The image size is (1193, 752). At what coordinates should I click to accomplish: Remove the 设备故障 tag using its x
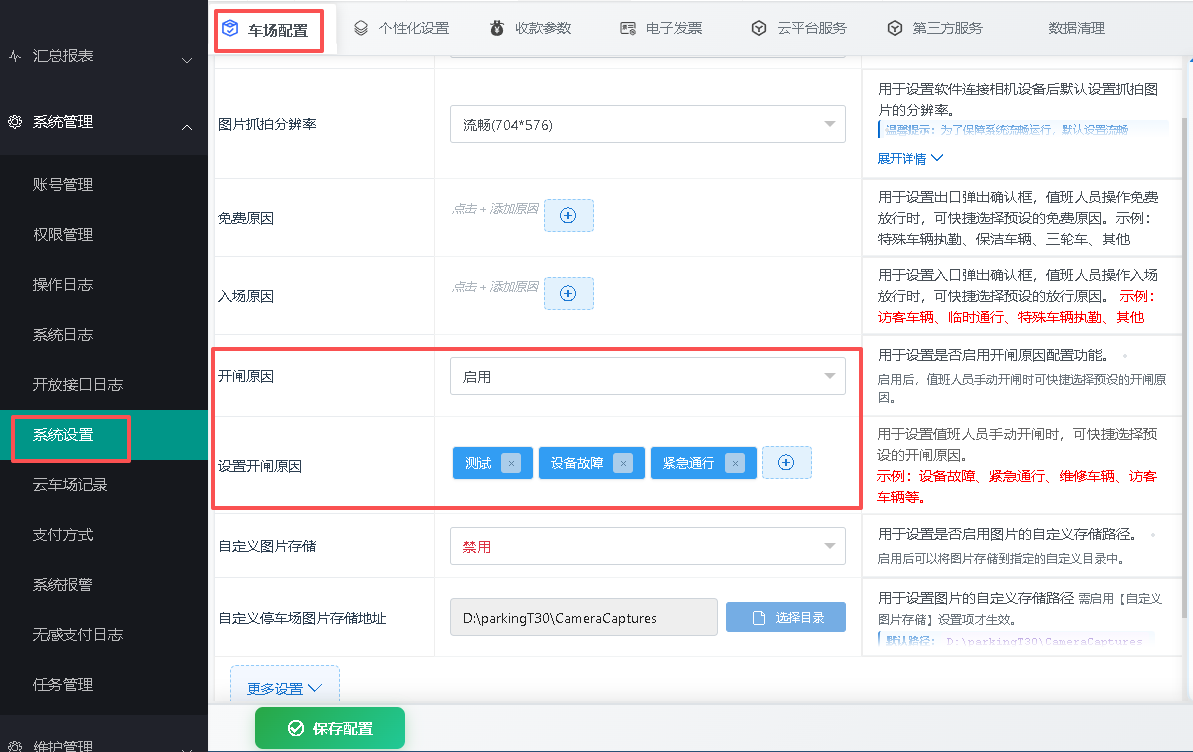pyautogui.click(x=623, y=463)
